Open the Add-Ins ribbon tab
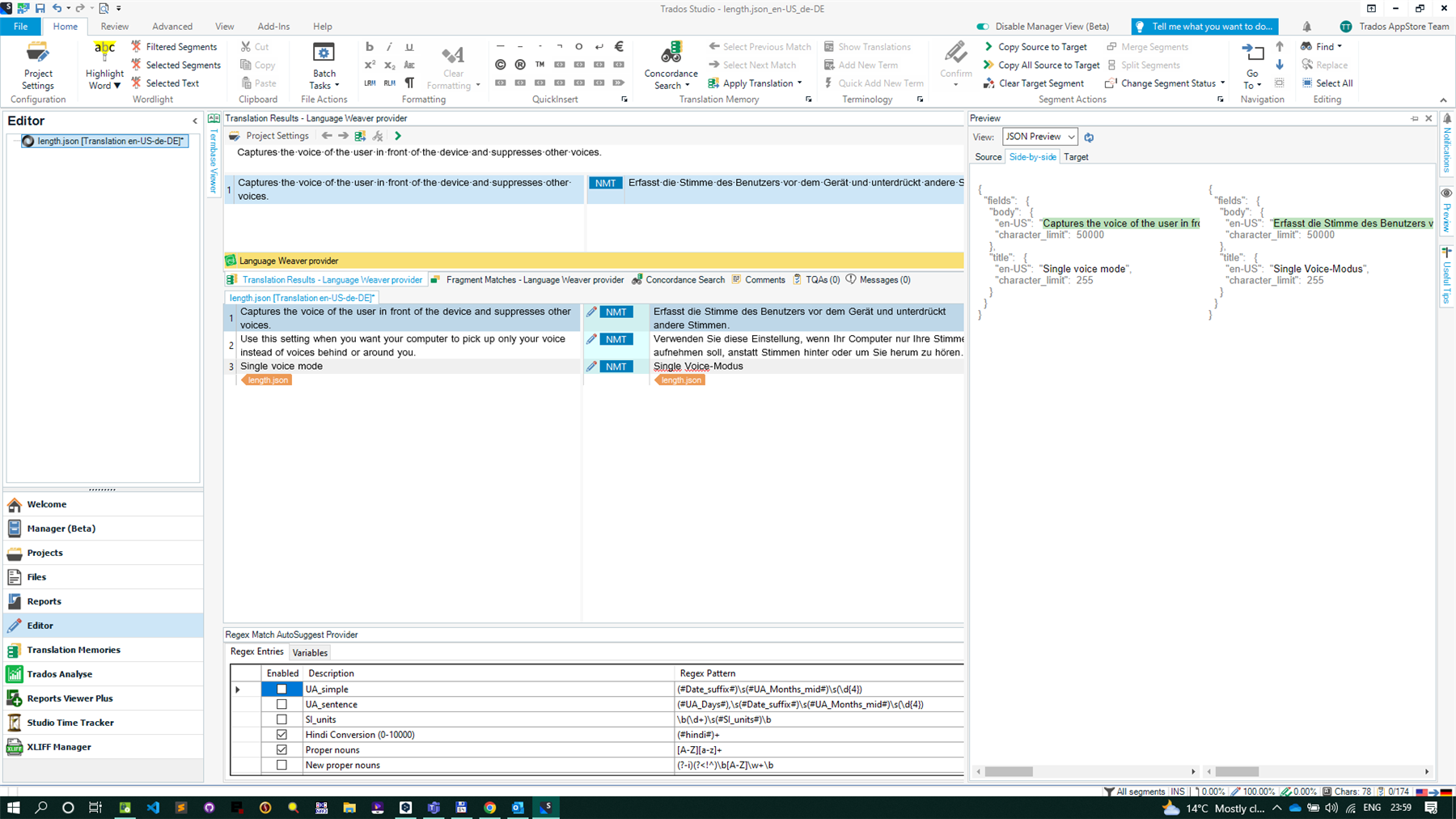Image resolution: width=1456 pixels, height=819 pixels. tap(273, 27)
